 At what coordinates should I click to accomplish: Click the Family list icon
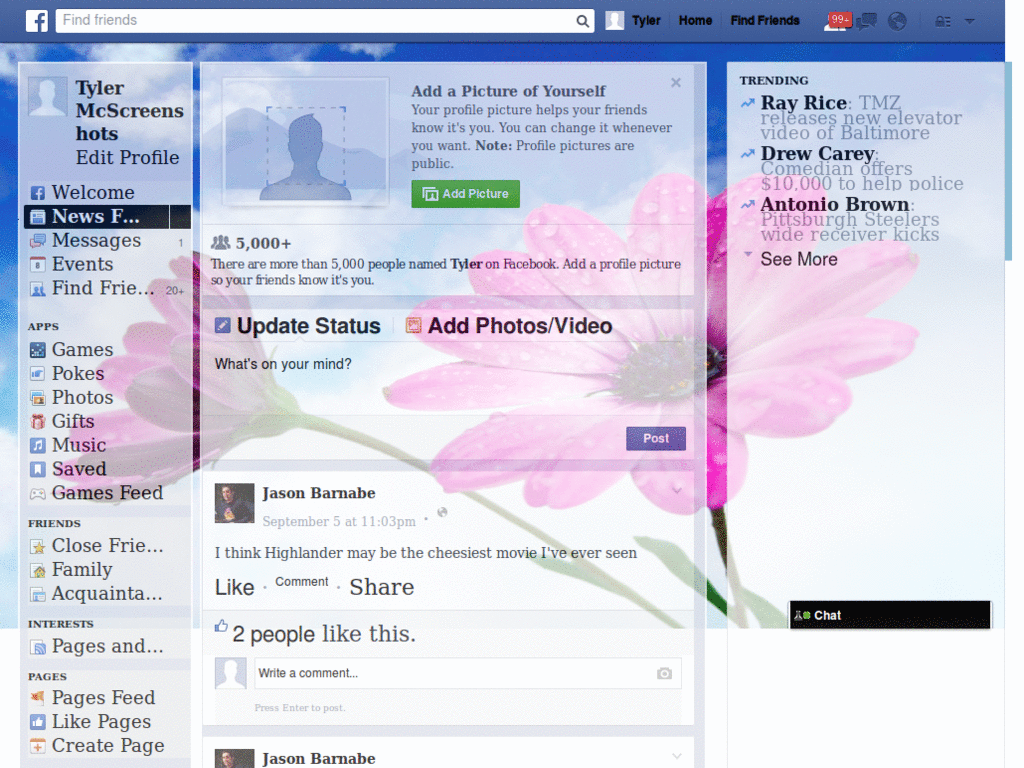(x=38, y=570)
